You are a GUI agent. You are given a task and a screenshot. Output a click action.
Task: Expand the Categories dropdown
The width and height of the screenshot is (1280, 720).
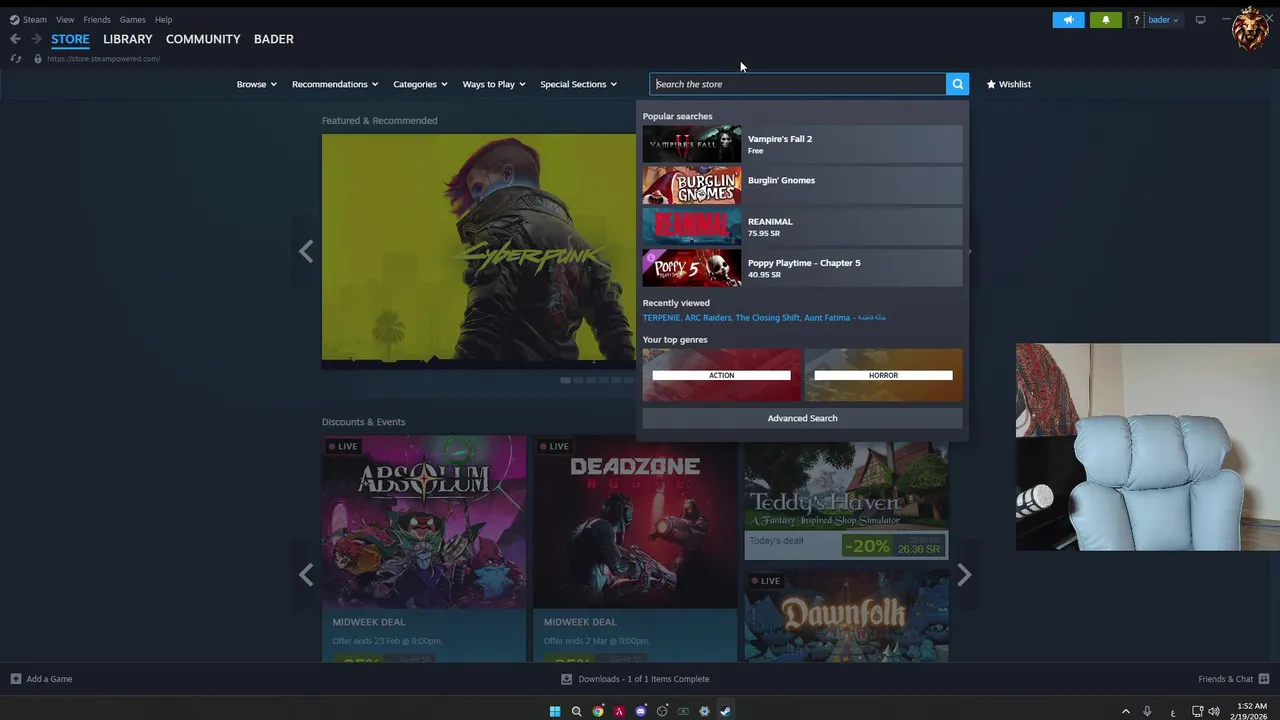(x=420, y=84)
